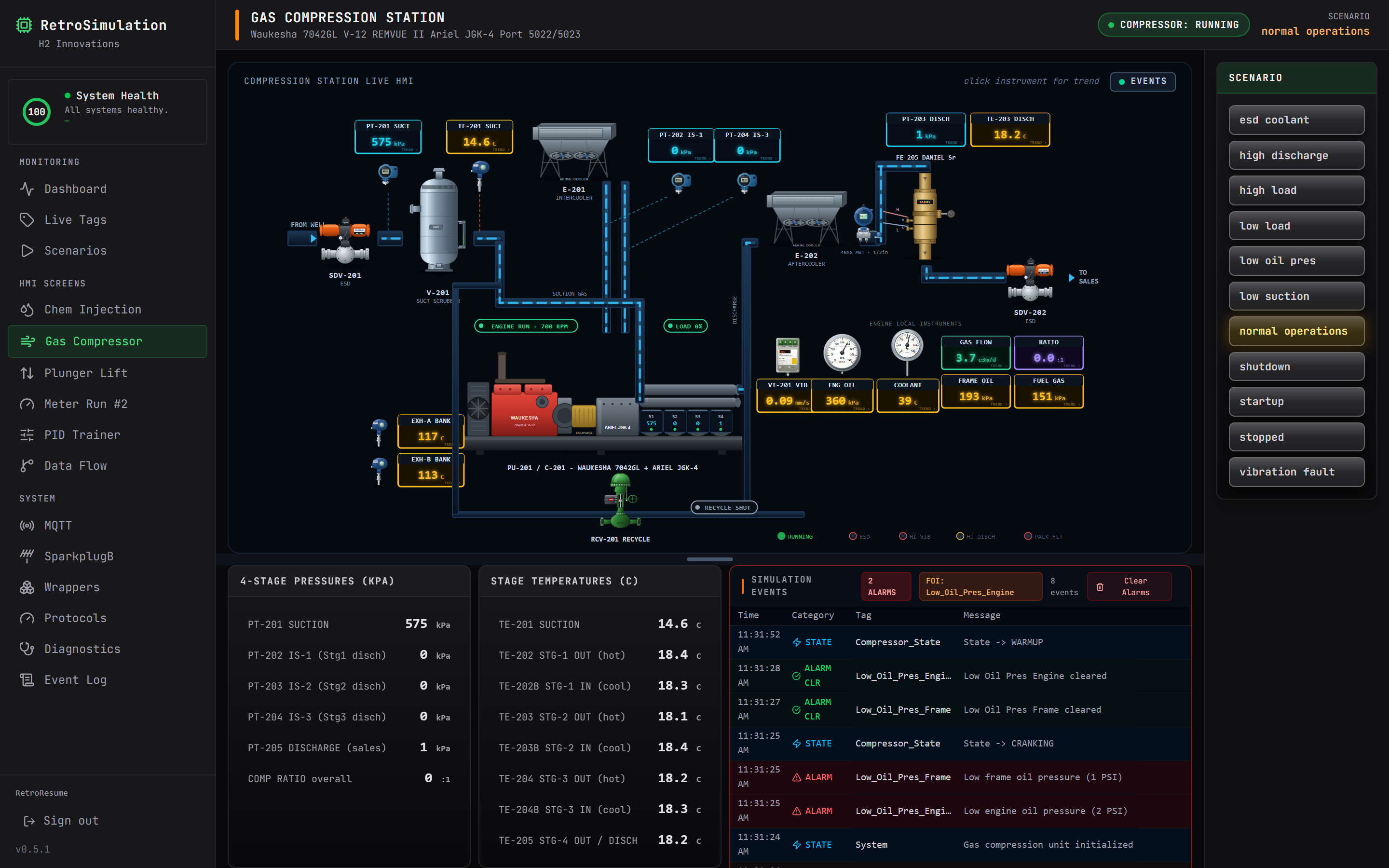Select the high discharge scenario
The image size is (1389, 868).
click(1296, 156)
